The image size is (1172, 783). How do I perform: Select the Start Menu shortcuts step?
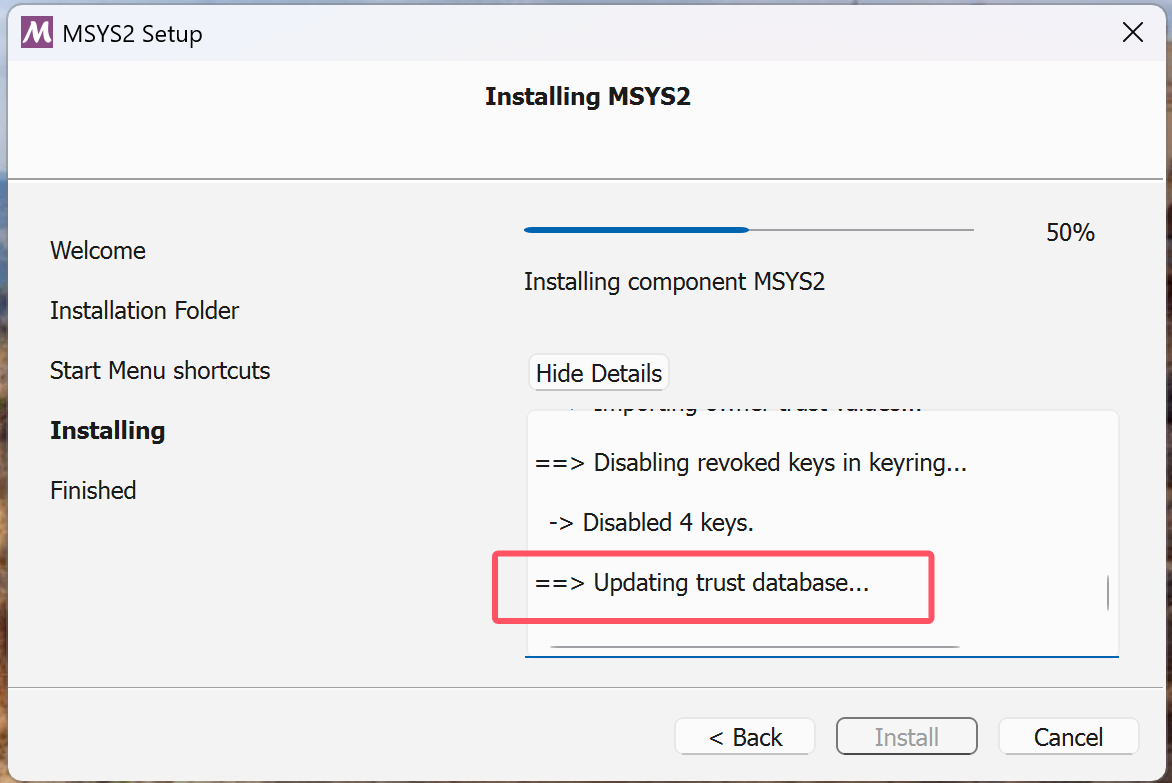pyautogui.click(x=160, y=371)
